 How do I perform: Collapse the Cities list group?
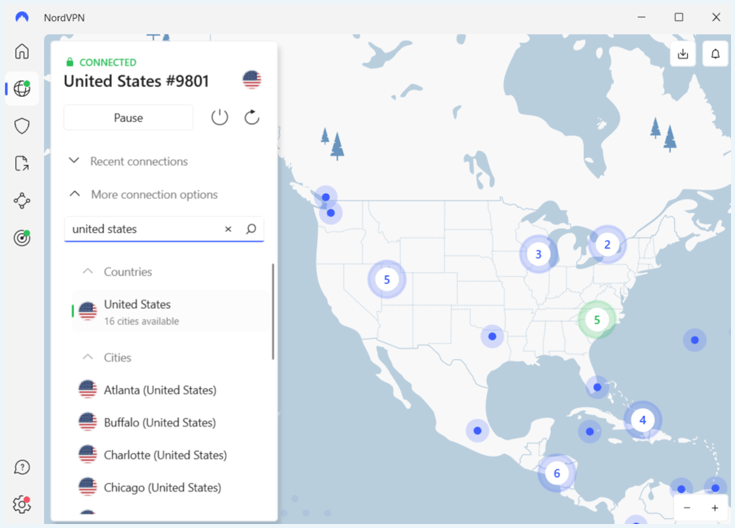[x=107, y=357]
